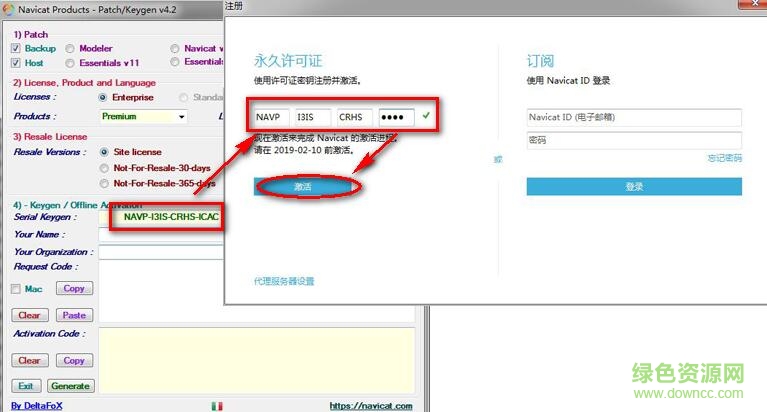Click the Activation Code text area
767x412 pixels.
pyautogui.click(x=257, y=360)
